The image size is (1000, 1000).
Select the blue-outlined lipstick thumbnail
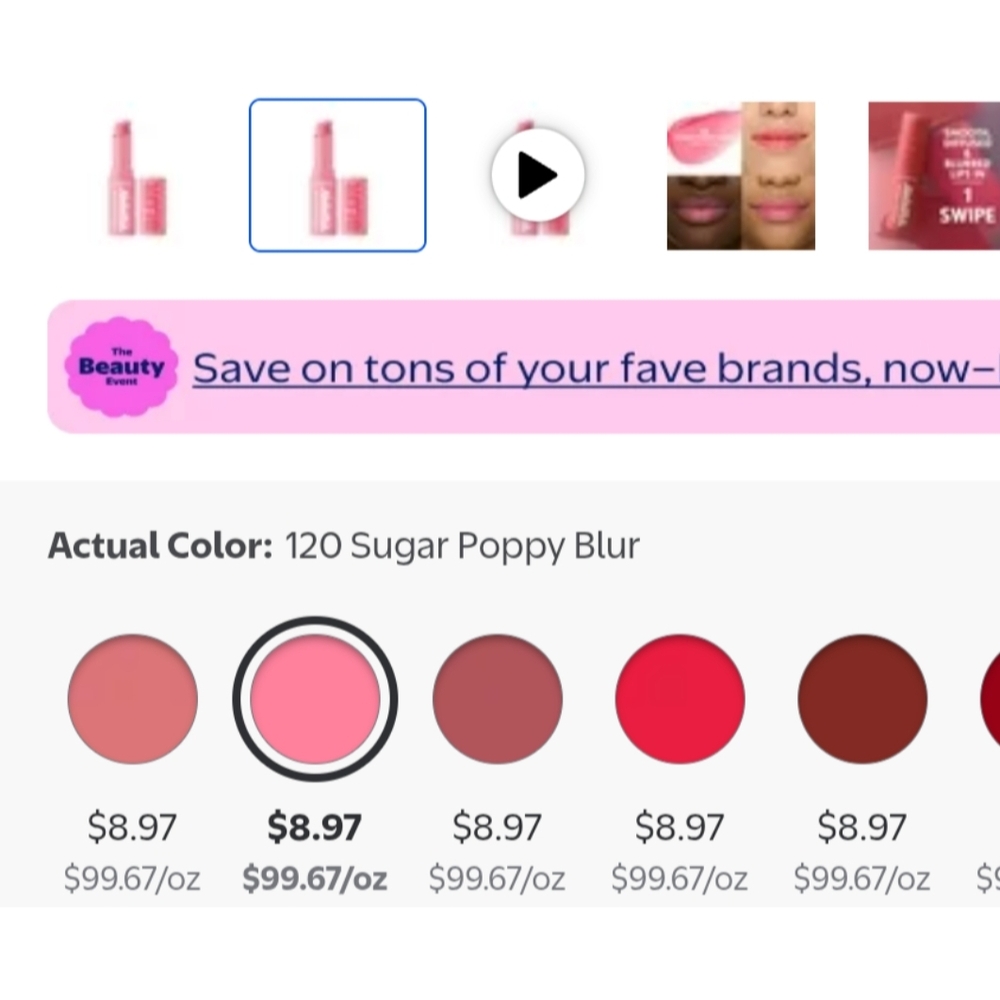(x=337, y=176)
